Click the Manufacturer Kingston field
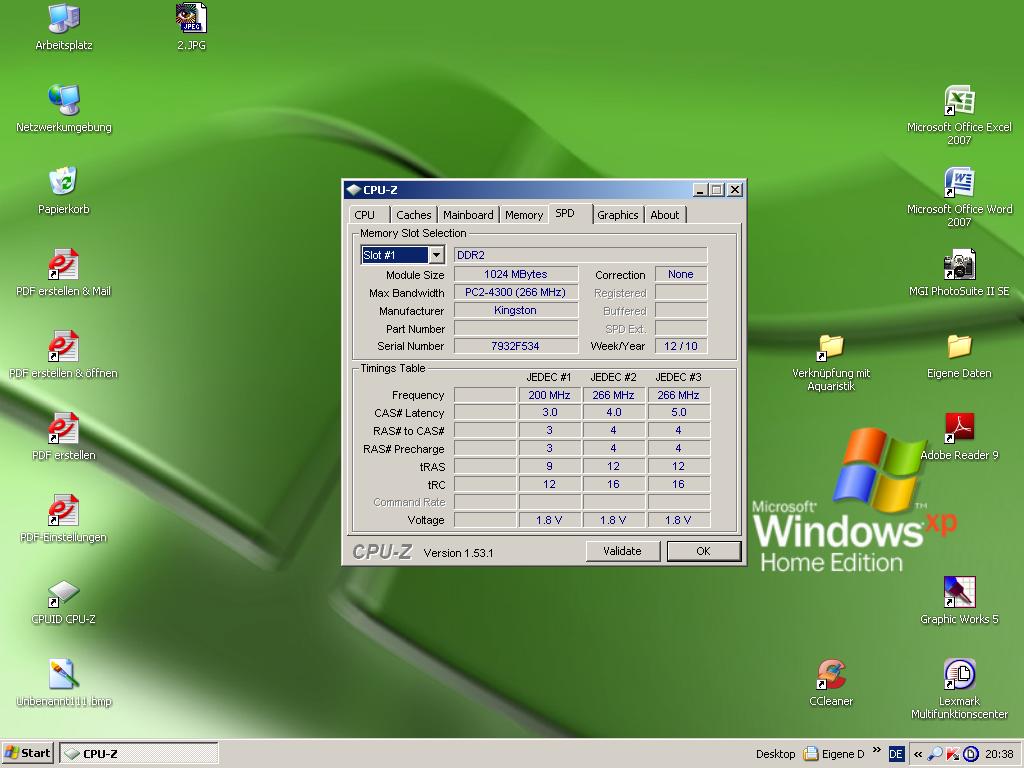The image size is (1024, 768). coord(516,310)
